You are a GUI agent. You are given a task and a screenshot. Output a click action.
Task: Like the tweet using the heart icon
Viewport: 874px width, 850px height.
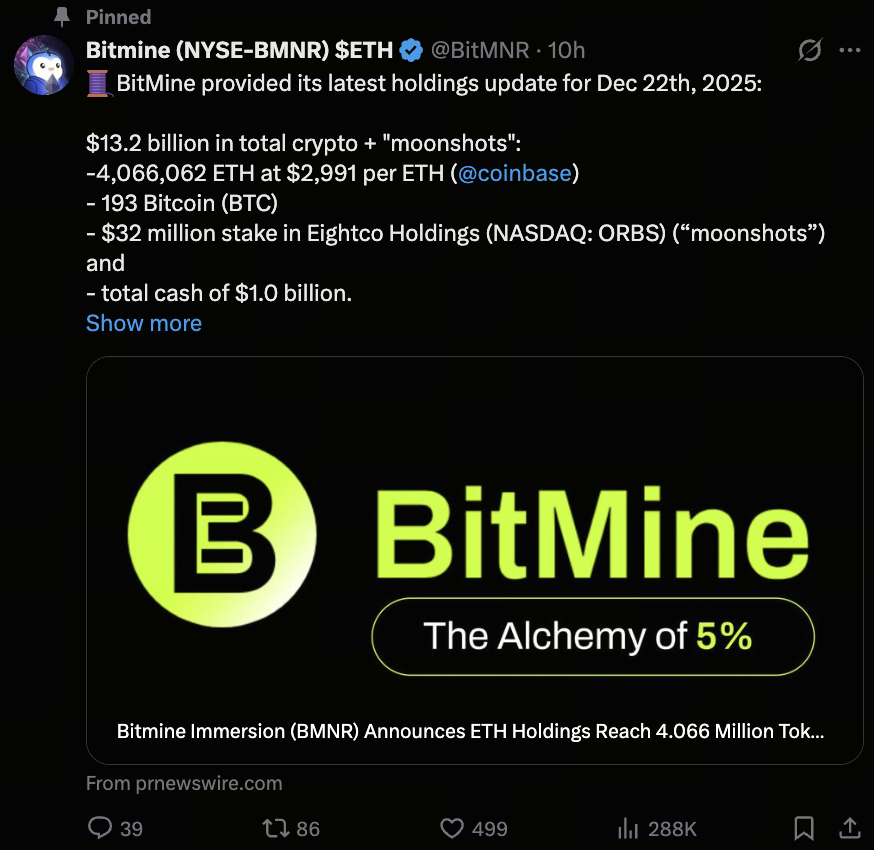(453, 828)
